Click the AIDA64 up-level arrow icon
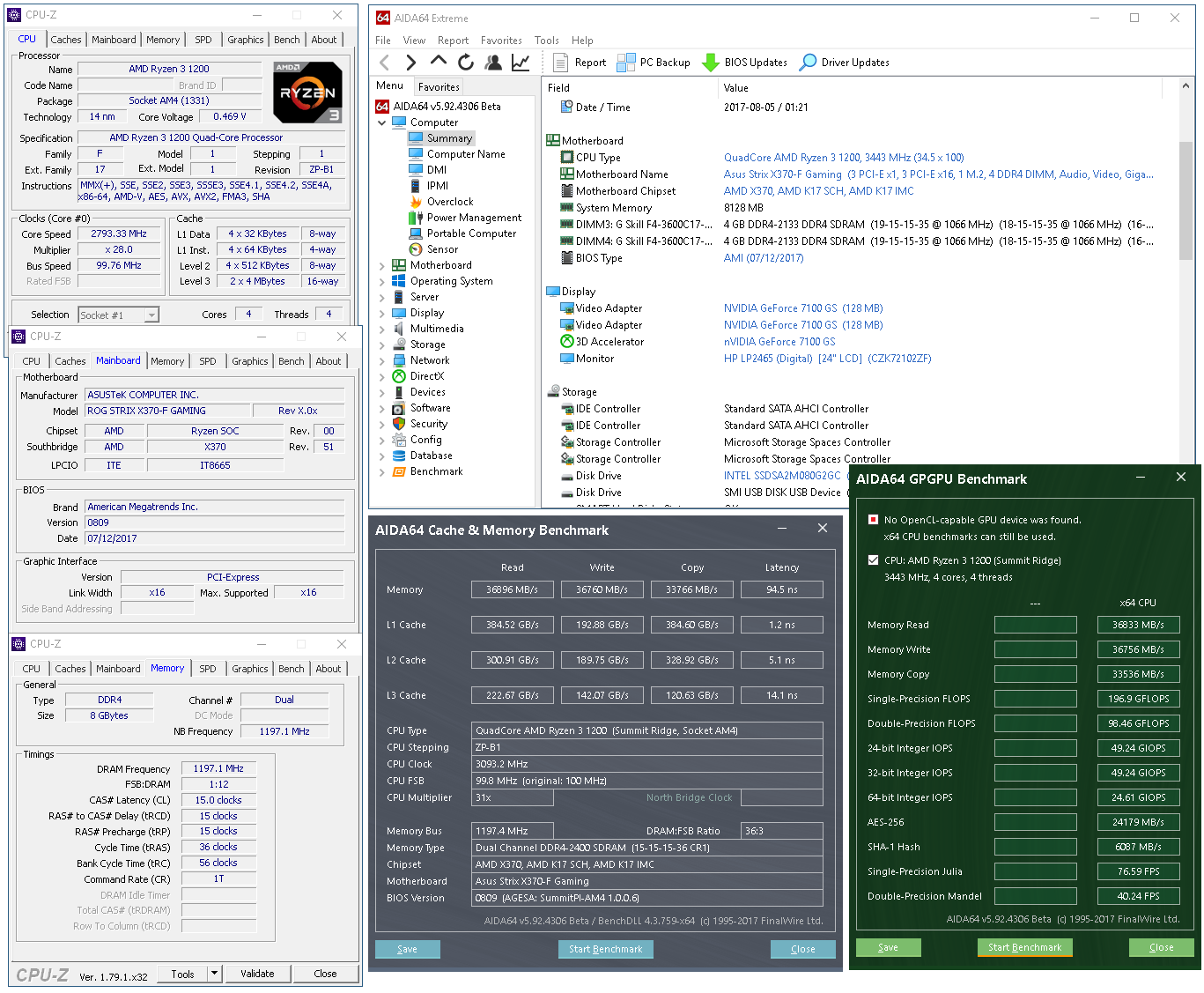Viewport: 1204px width, 993px height. tap(438, 61)
